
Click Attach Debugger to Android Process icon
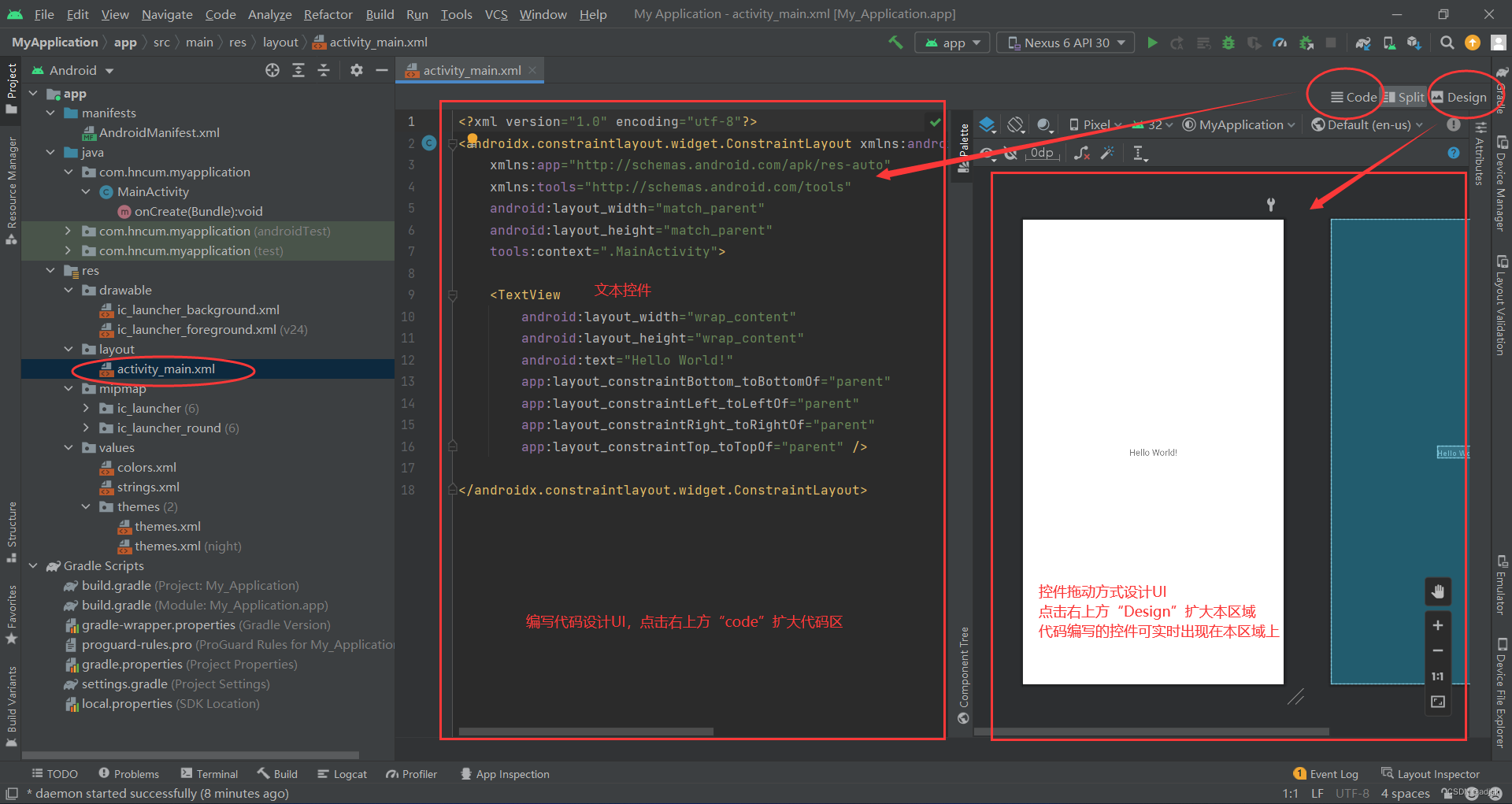[1306, 43]
